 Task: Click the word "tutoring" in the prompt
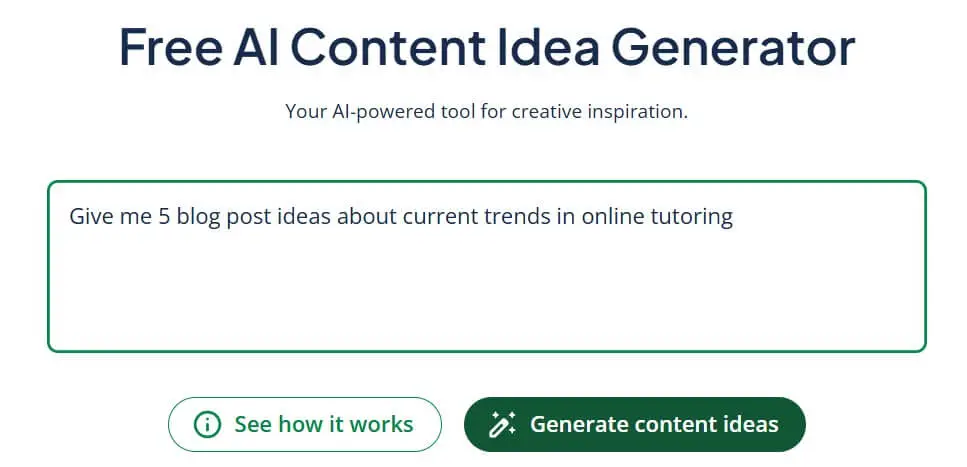[x=693, y=217]
